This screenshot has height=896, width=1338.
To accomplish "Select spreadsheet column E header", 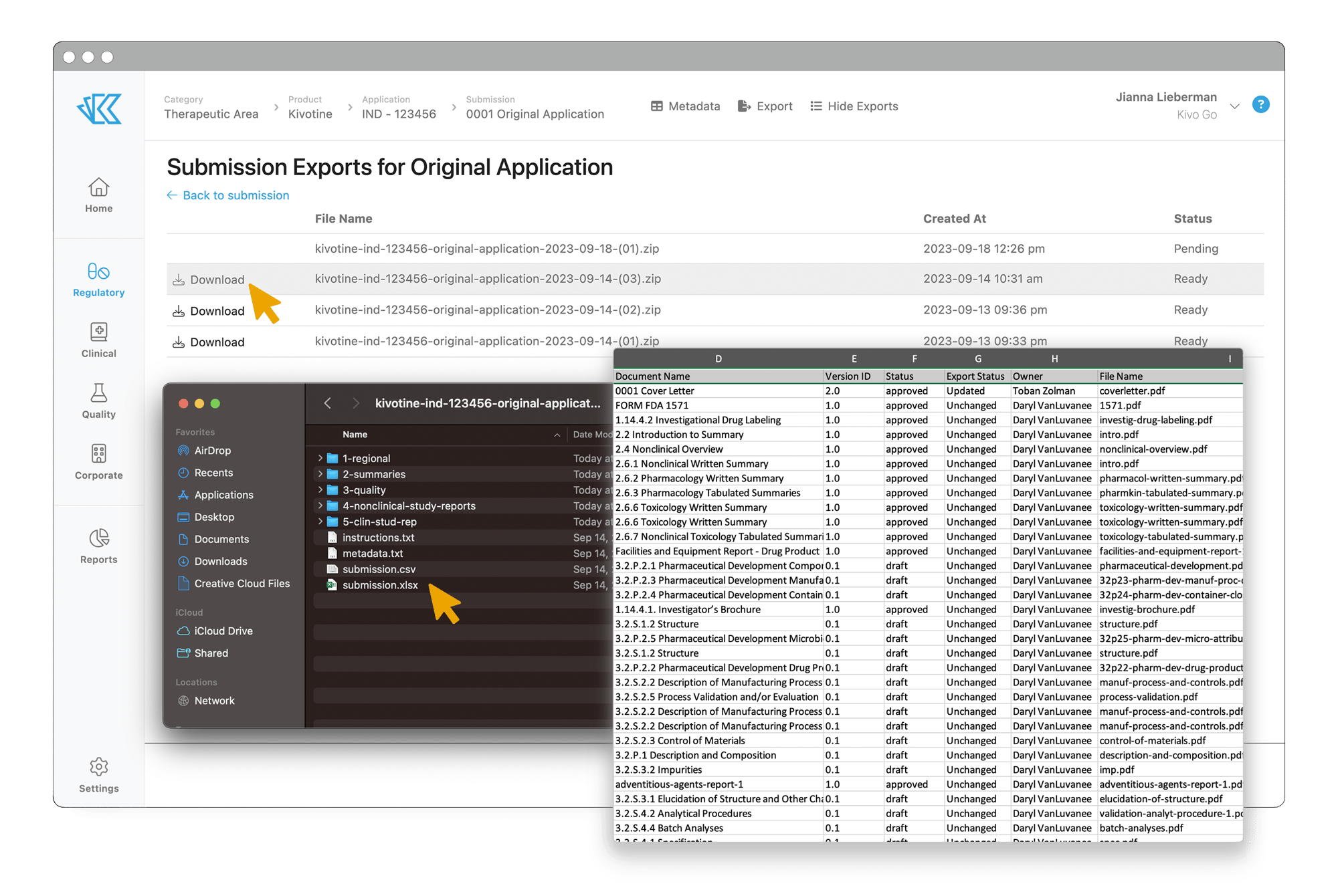I will pos(854,359).
